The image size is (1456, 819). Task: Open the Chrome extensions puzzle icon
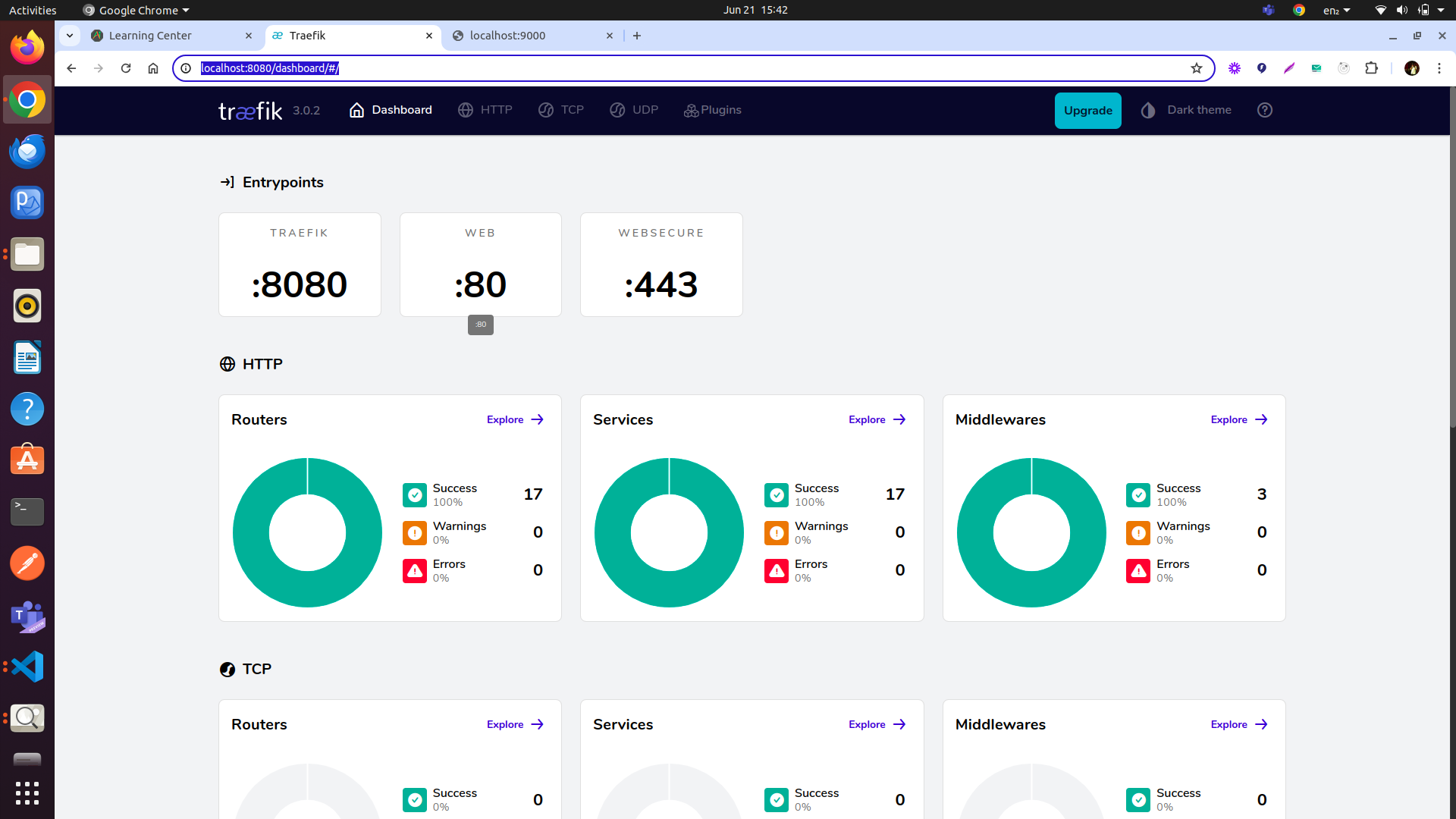[1371, 68]
